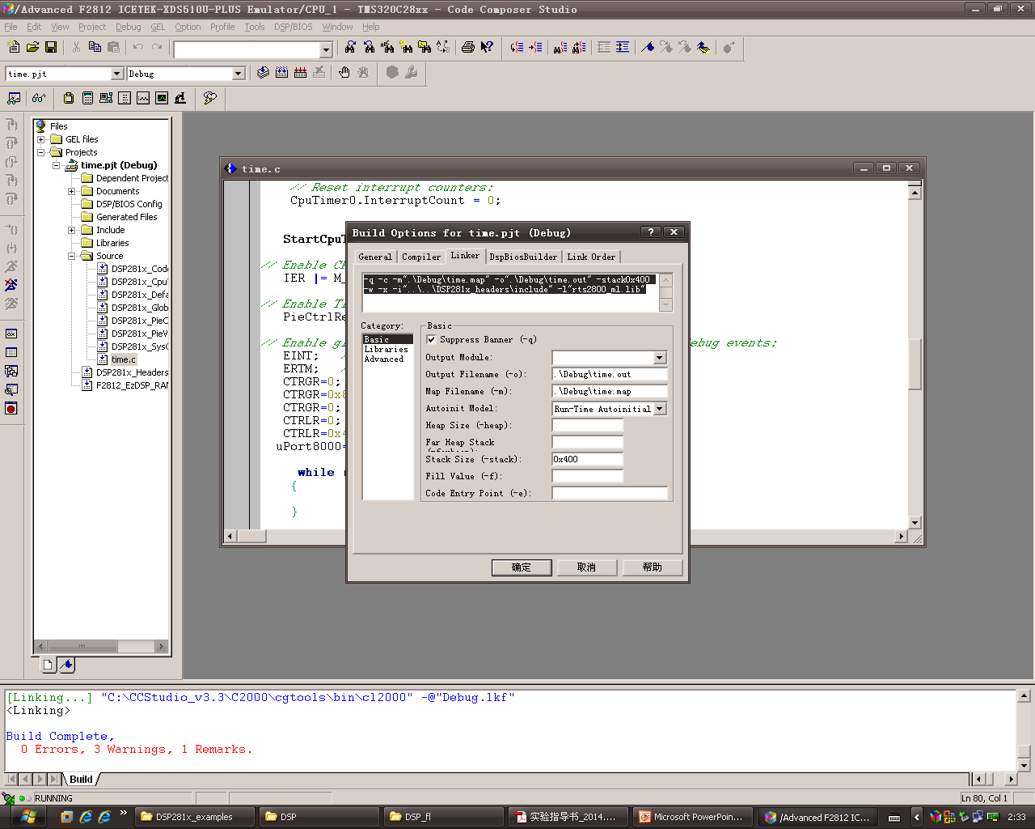The image size is (1035, 829).
Task: Open the active project time.pjt dropdown
Action: tap(117, 74)
